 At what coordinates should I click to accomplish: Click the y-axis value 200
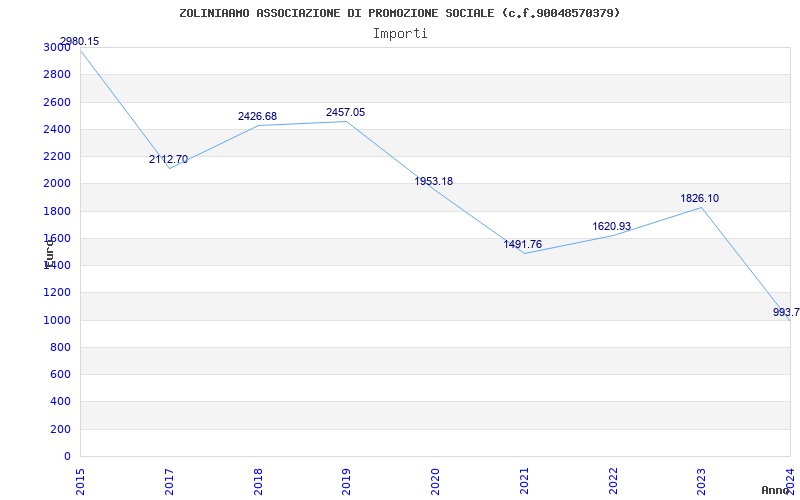pyautogui.click(x=63, y=429)
